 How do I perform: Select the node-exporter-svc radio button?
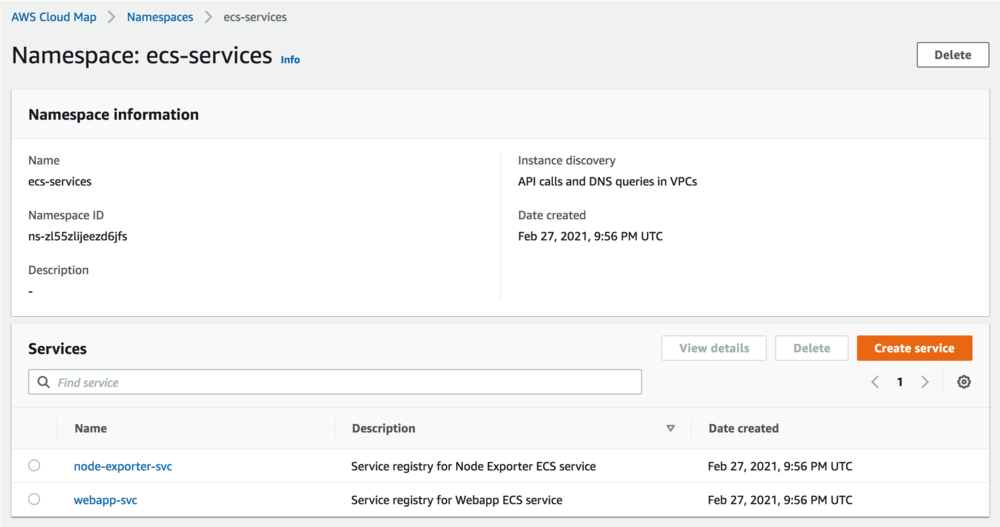(x=34, y=465)
